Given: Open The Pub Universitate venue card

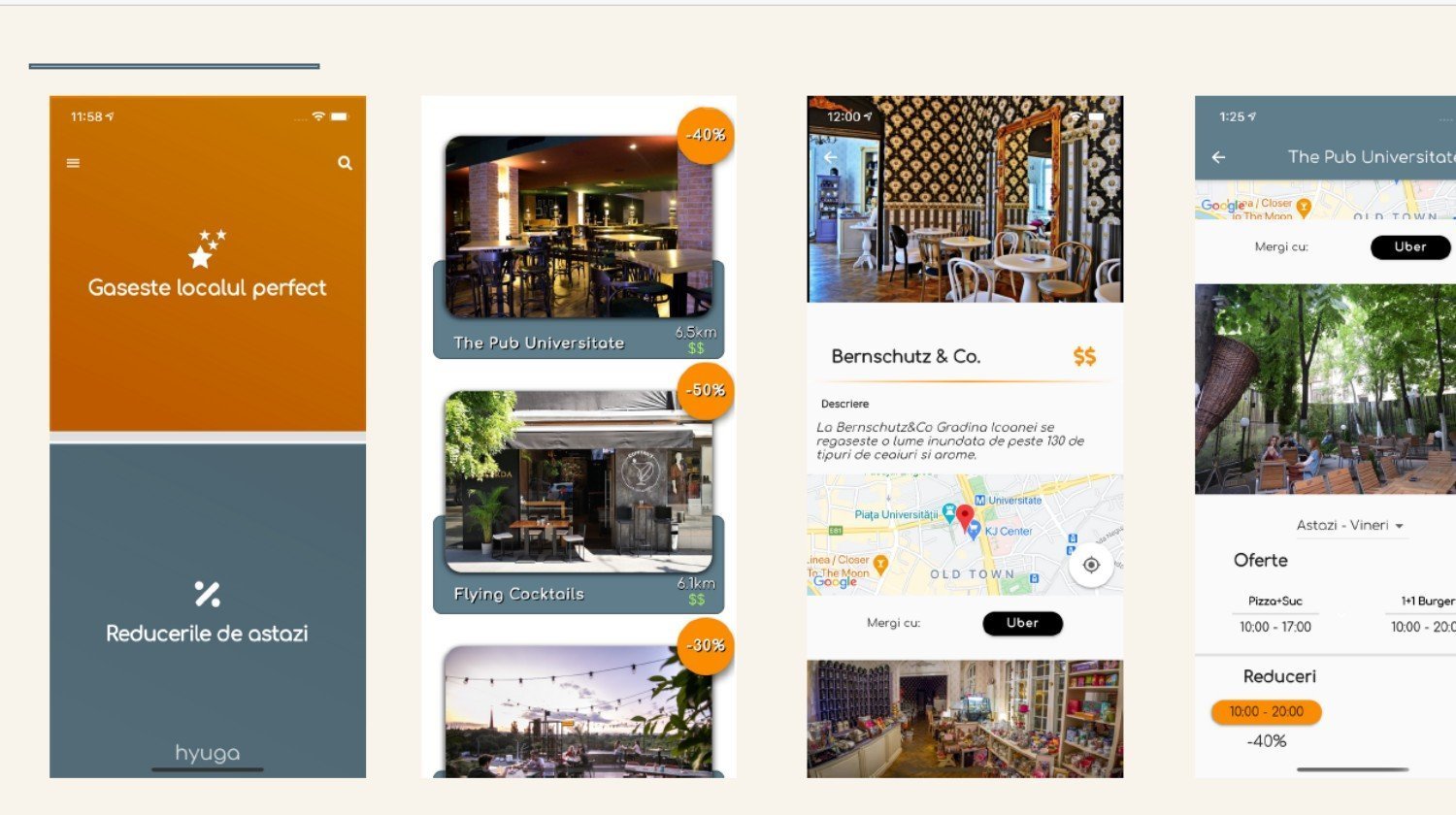Looking at the screenshot, I should point(579,247).
